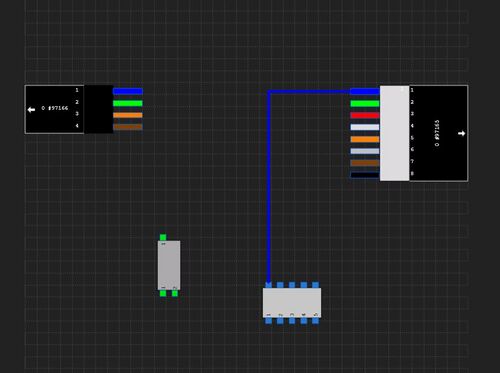Select the orange wire stub on connector #97165
Viewport: 500px width, 373px height.
[x=365, y=139]
